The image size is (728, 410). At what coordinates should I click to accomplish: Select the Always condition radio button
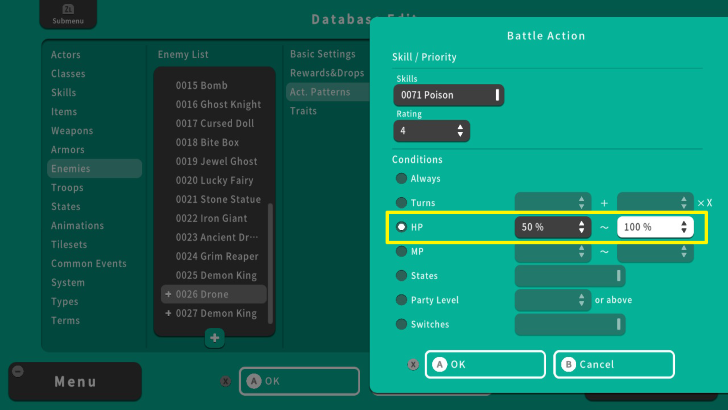pyautogui.click(x=402, y=178)
